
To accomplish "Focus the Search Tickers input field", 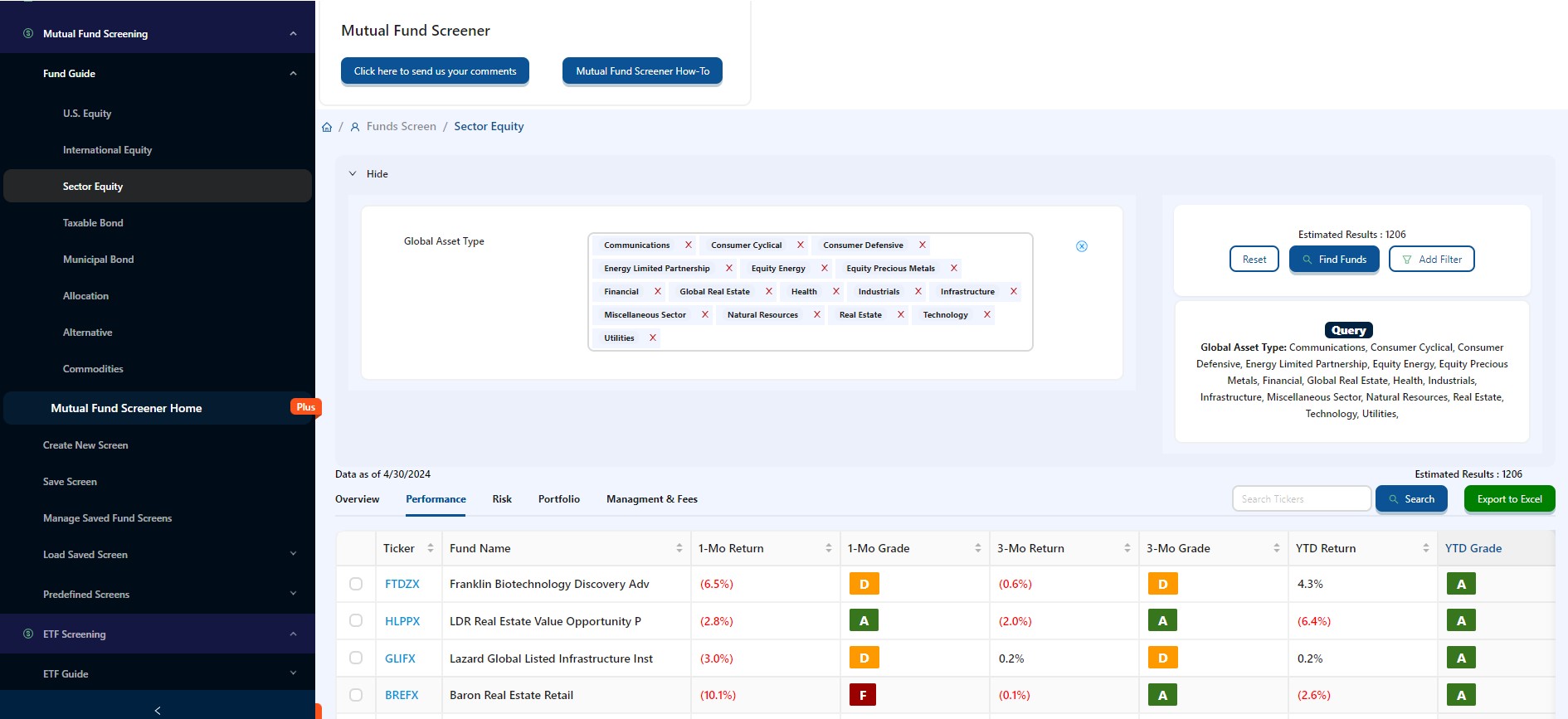I will [1302, 499].
